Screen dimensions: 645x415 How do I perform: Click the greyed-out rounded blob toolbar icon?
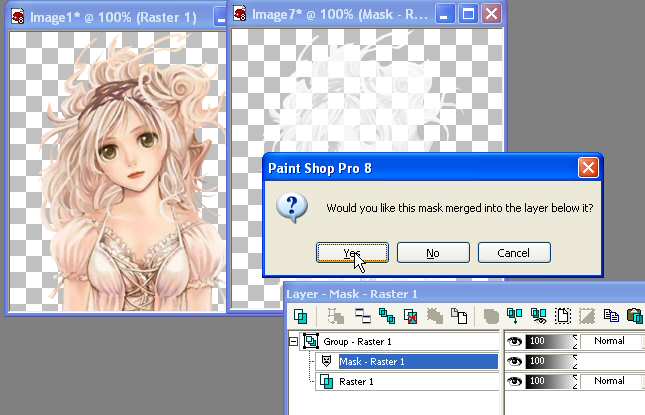491,316
